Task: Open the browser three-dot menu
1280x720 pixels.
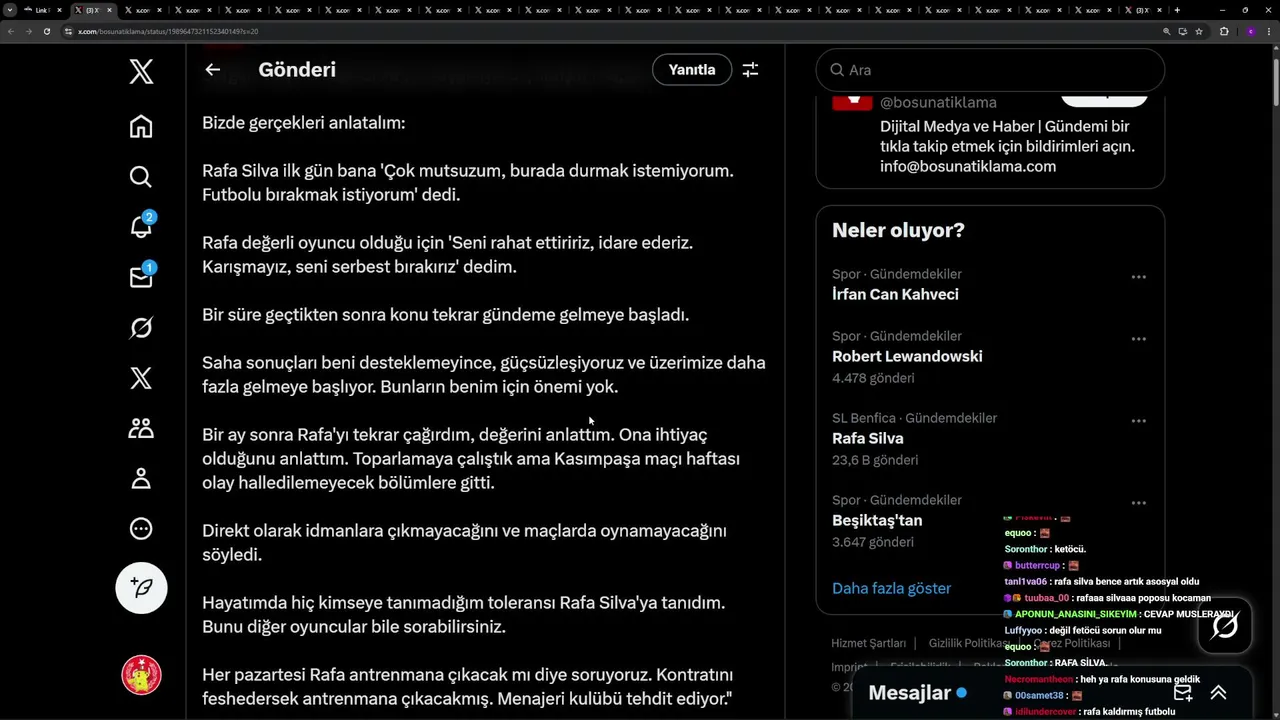Action: tap(1268, 31)
